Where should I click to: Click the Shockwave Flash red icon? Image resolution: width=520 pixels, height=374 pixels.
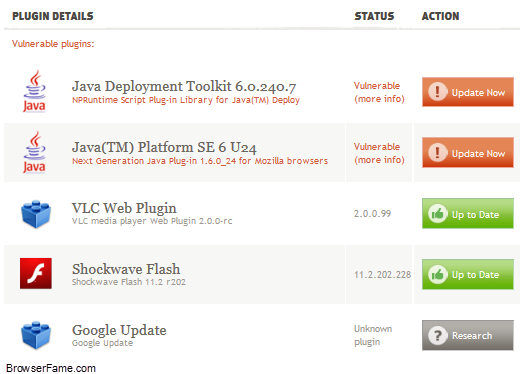click(36, 273)
